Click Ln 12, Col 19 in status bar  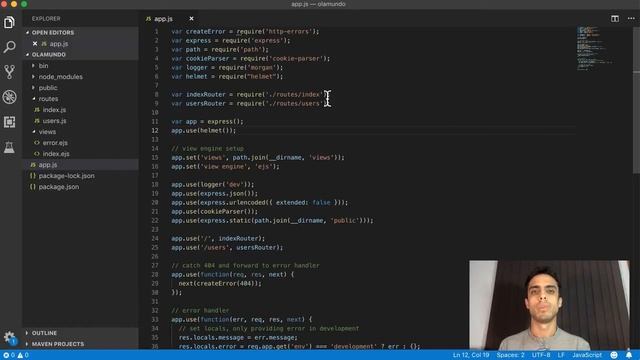point(471,355)
